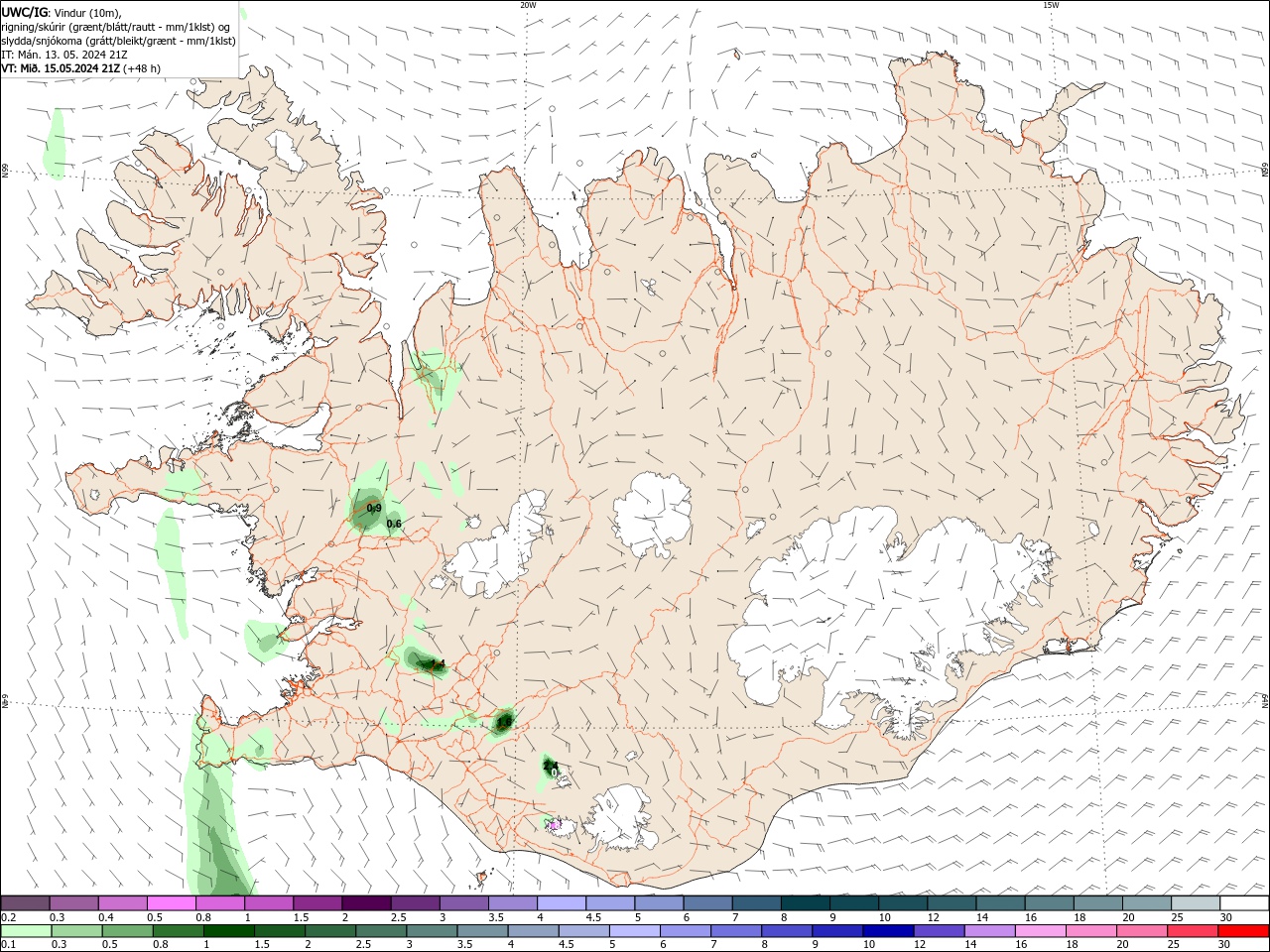Viewport: 1270px width, 952px height.
Task: Select the top-row legend swatch above 8
Action: pos(805,903)
